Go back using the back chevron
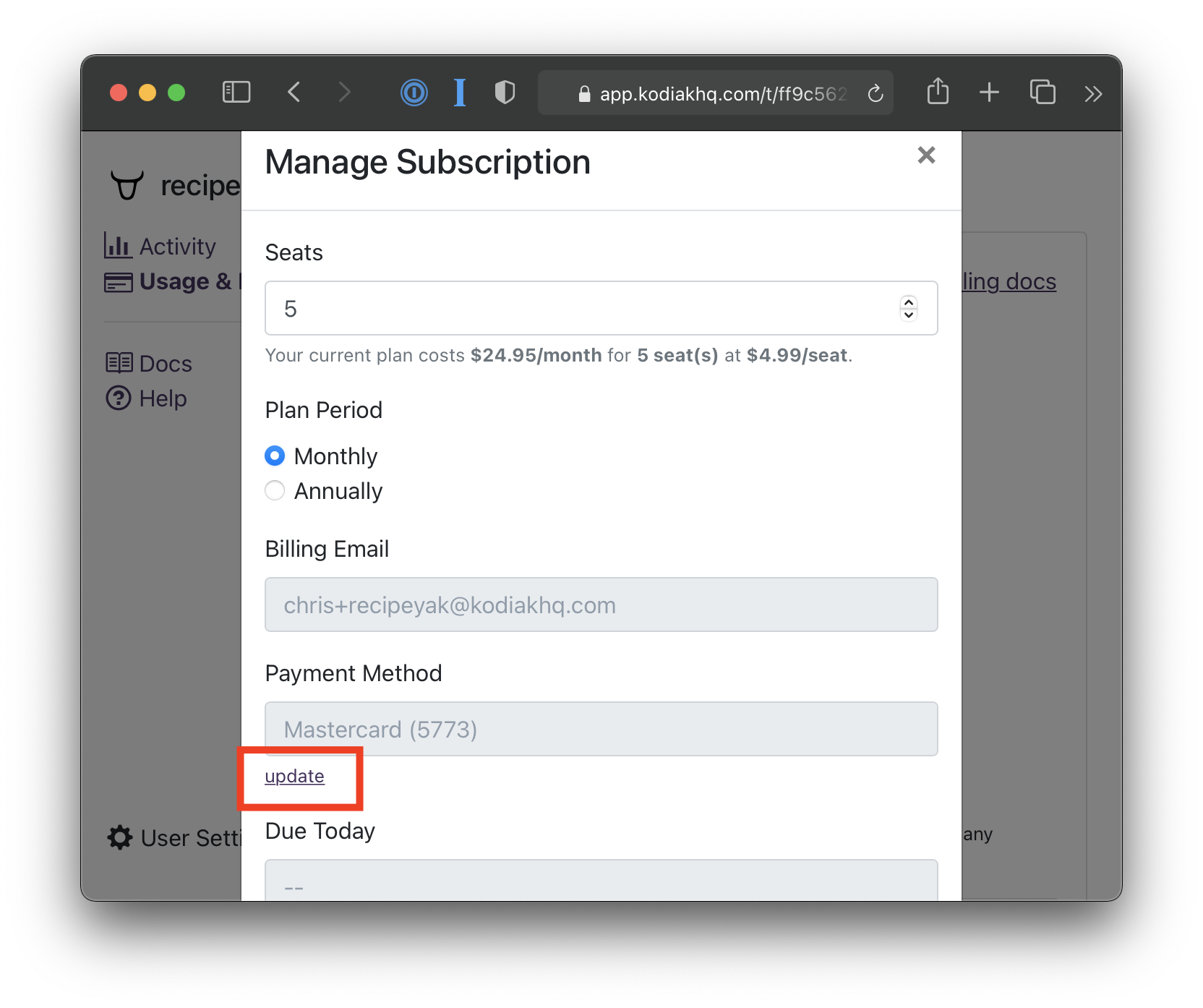 tap(294, 93)
